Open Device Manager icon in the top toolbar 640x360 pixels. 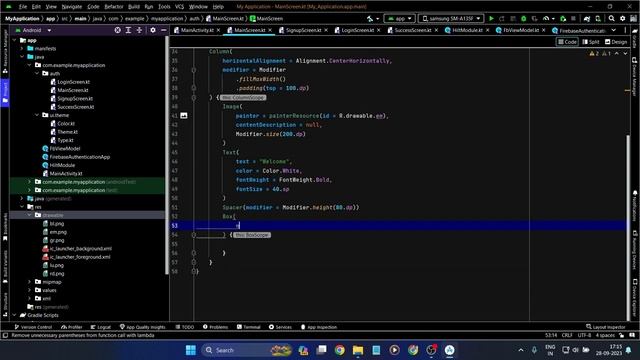pos(598,18)
